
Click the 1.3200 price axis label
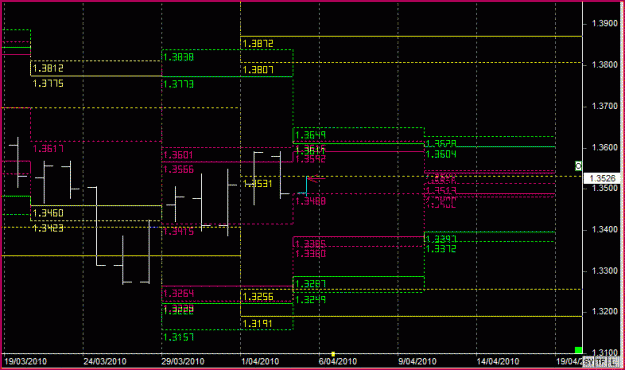click(605, 311)
